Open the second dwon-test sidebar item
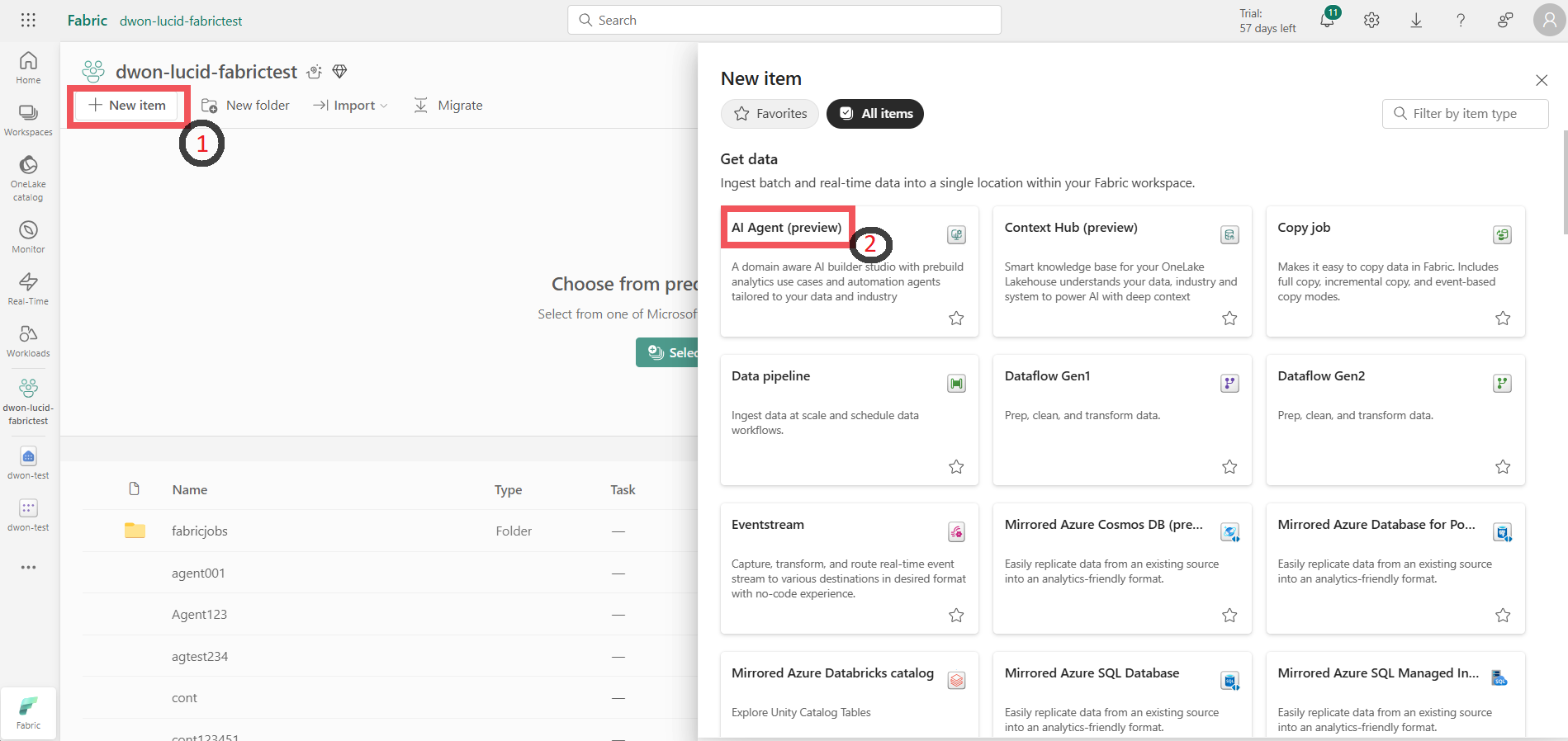1568x741 pixels. click(28, 515)
